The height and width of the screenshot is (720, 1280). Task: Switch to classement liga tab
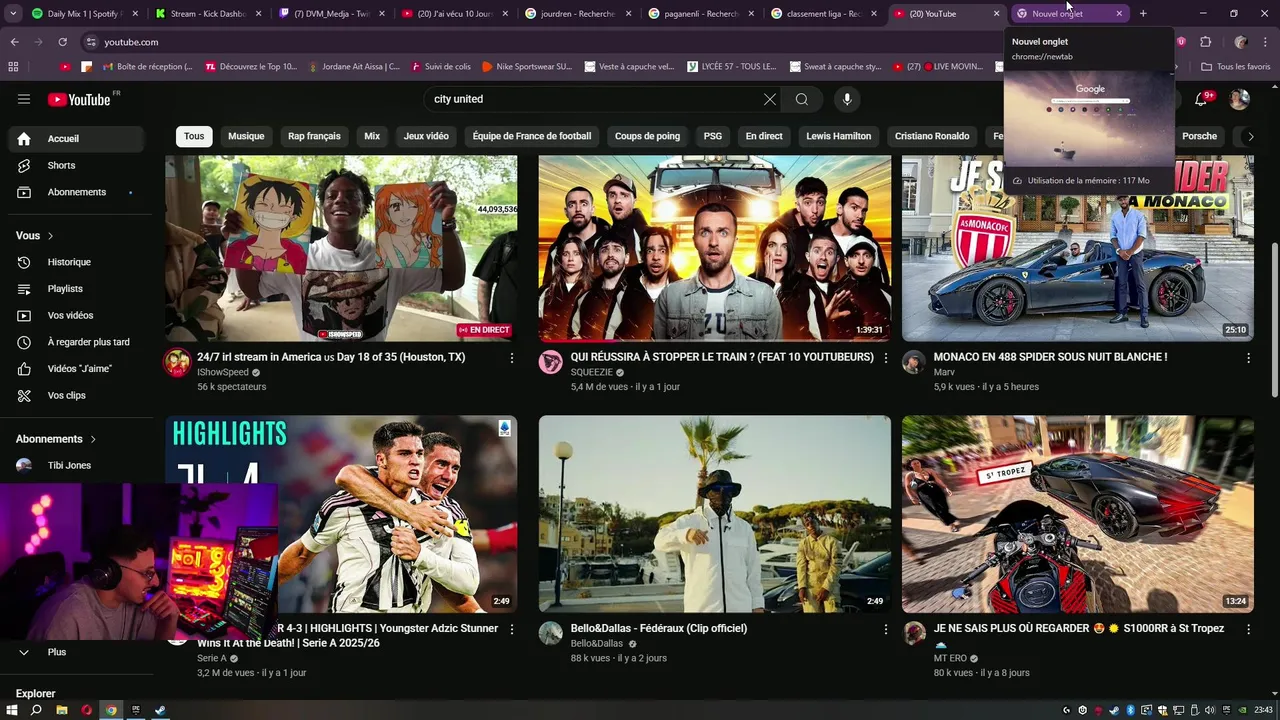[x=826, y=14]
